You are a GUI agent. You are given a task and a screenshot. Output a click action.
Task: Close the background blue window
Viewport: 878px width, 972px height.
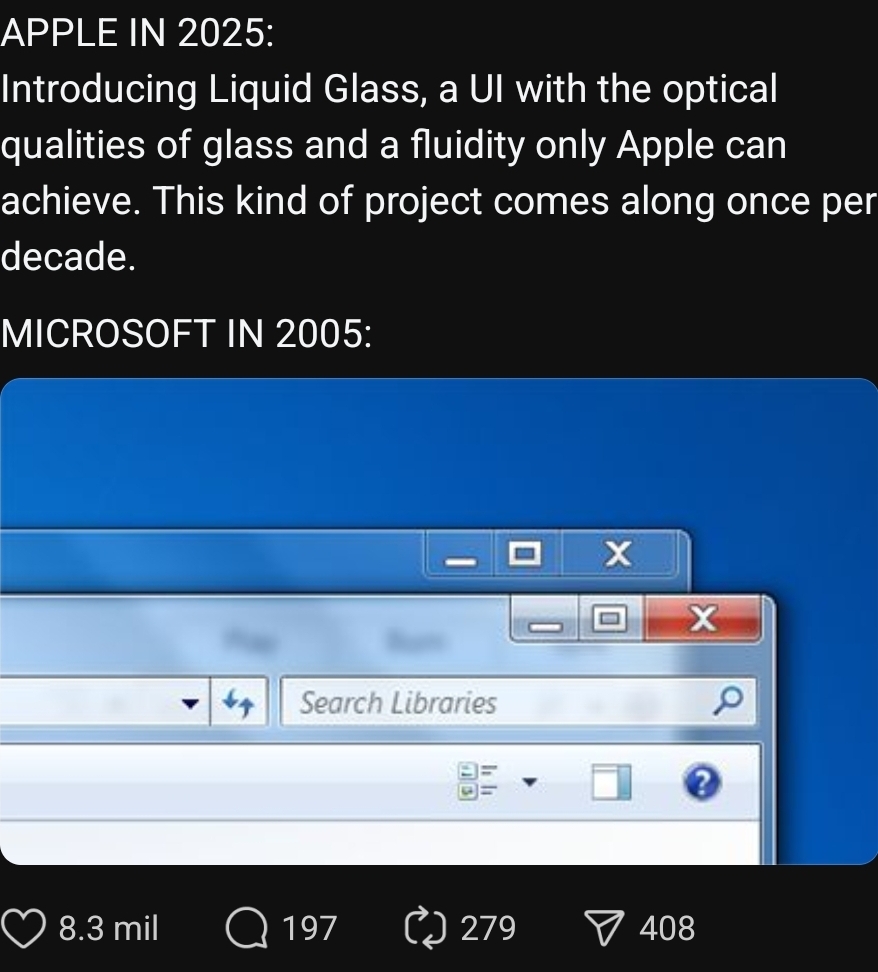[618, 554]
